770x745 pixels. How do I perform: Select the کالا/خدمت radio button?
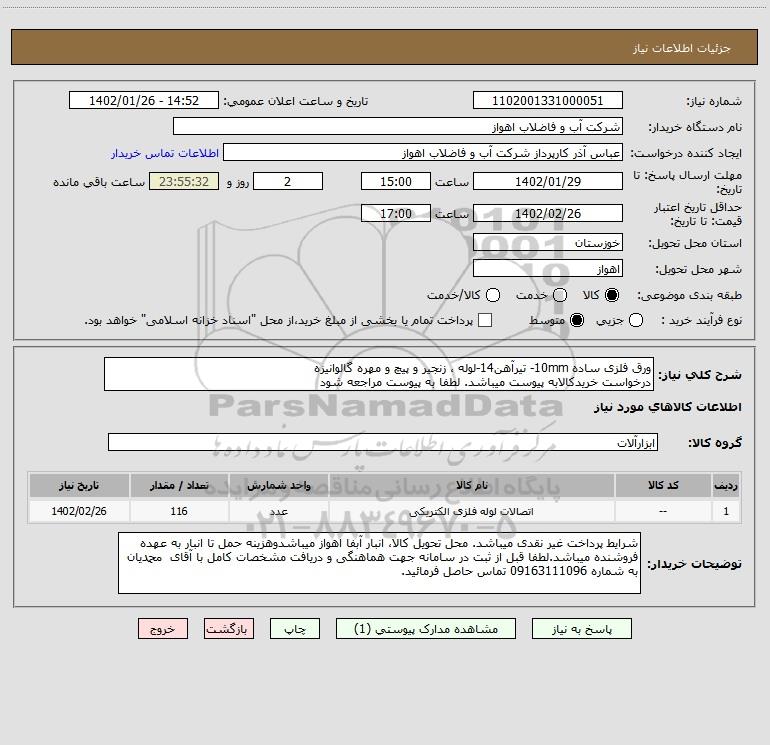(493, 295)
